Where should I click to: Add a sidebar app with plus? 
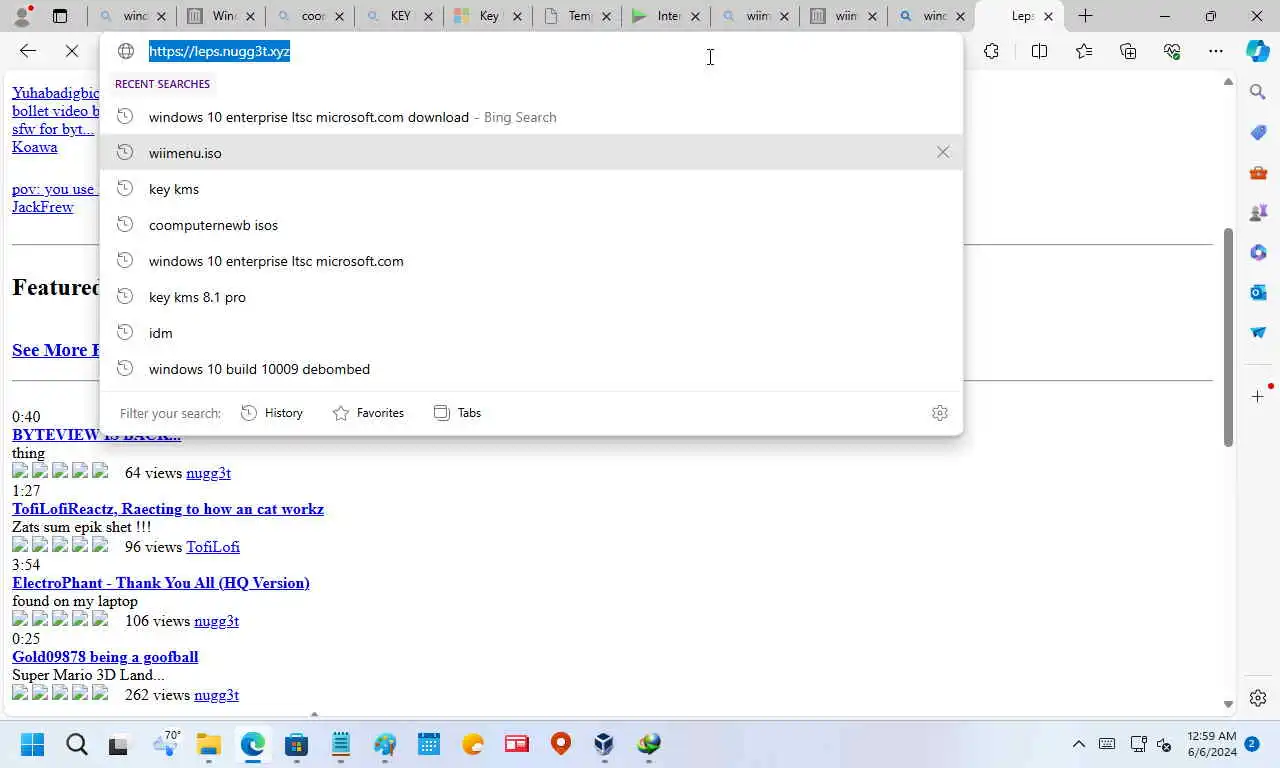1258,396
